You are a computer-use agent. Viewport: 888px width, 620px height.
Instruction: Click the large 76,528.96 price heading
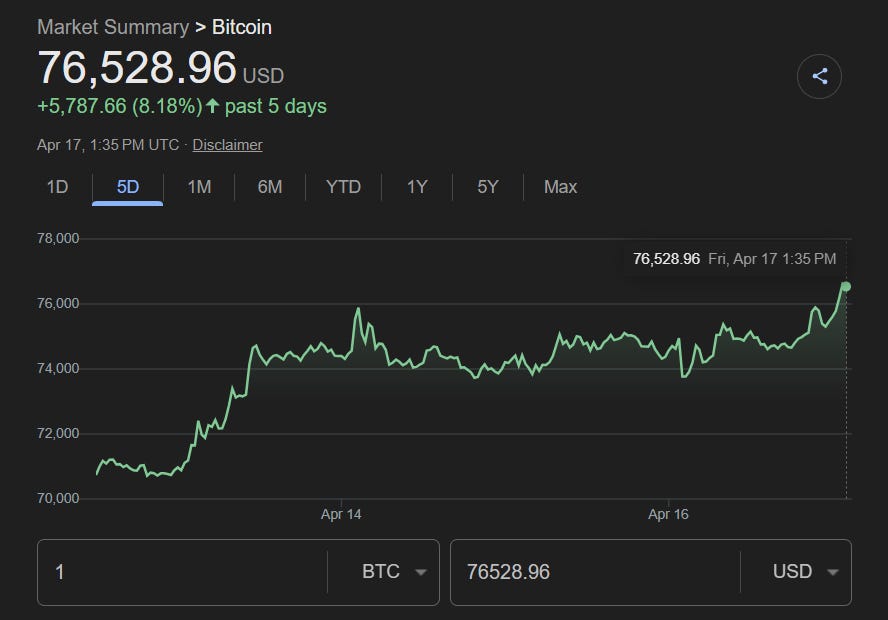137,67
